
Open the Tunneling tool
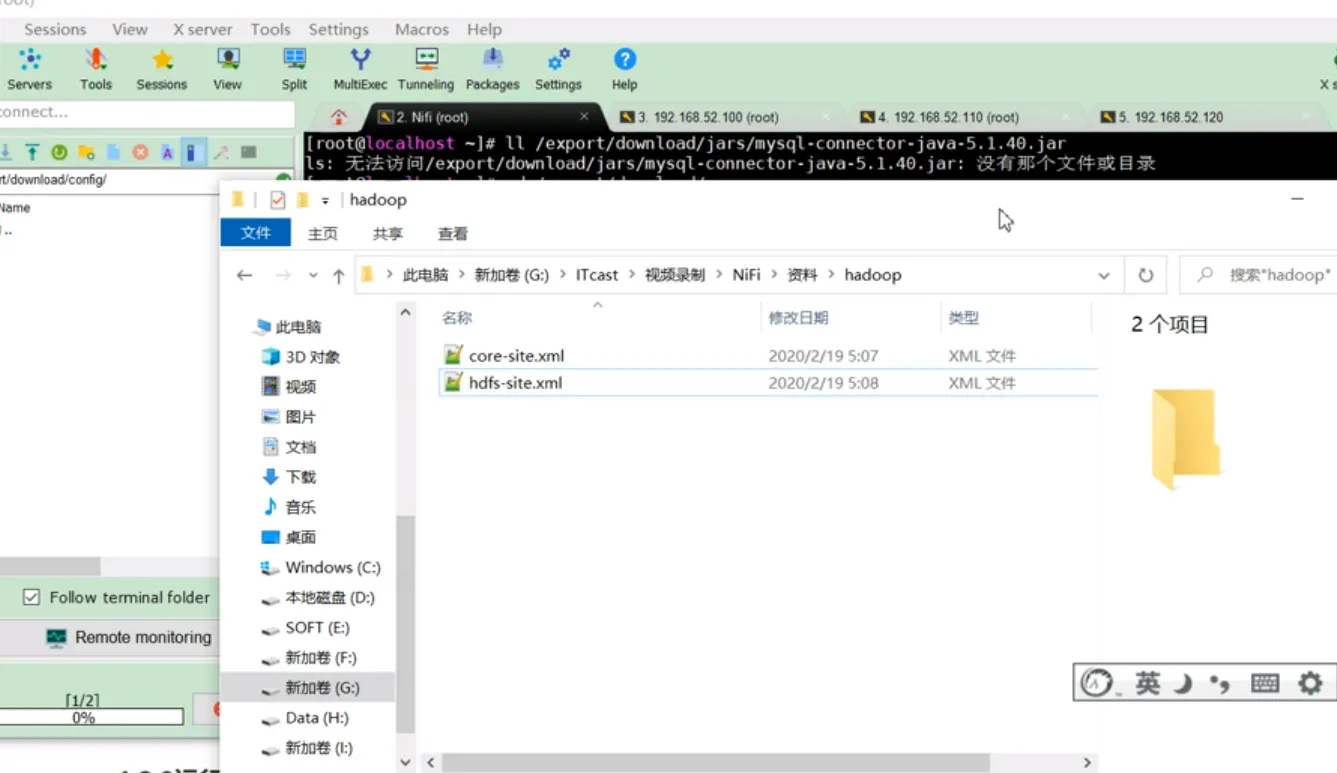pyautogui.click(x=426, y=69)
